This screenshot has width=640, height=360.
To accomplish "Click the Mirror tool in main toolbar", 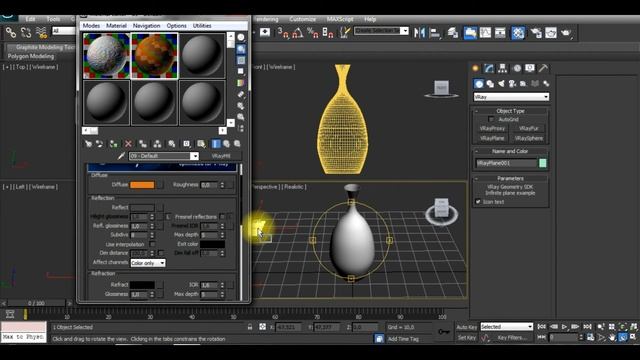I will click(x=420, y=33).
